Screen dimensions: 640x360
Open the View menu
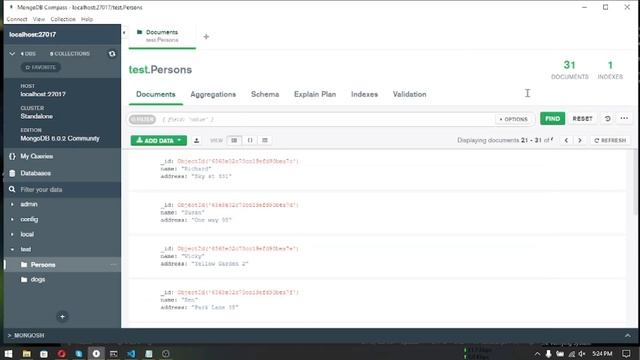pos(39,19)
